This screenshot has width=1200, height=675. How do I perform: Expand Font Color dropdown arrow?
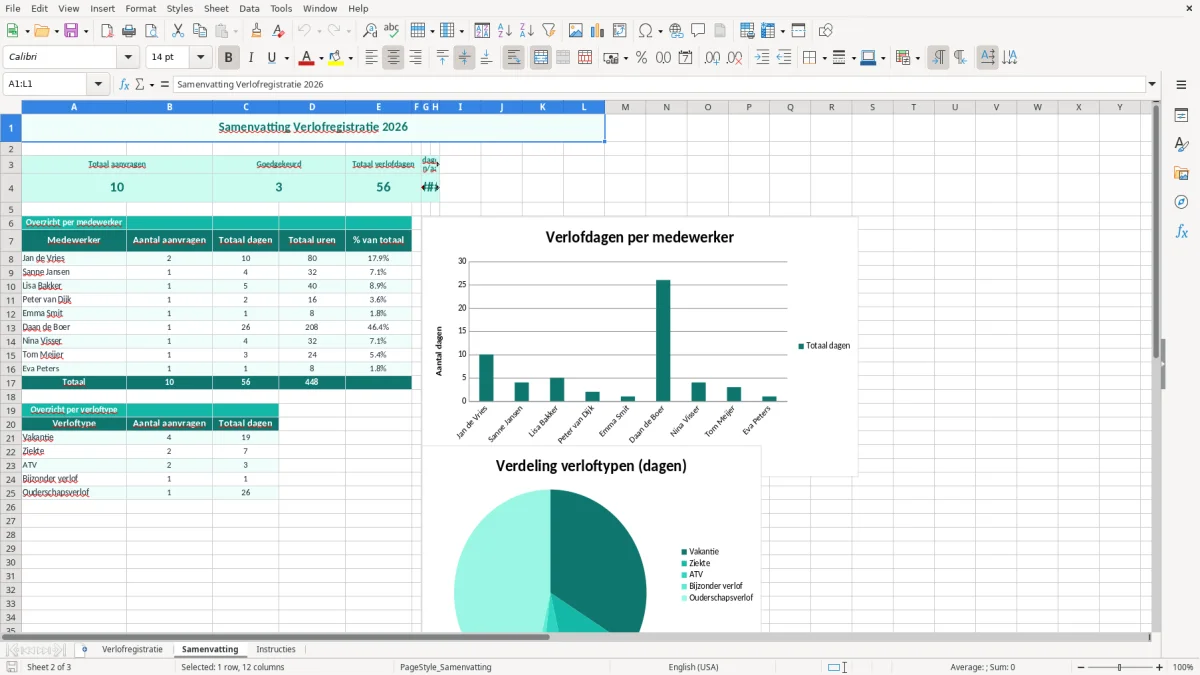[321, 58]
